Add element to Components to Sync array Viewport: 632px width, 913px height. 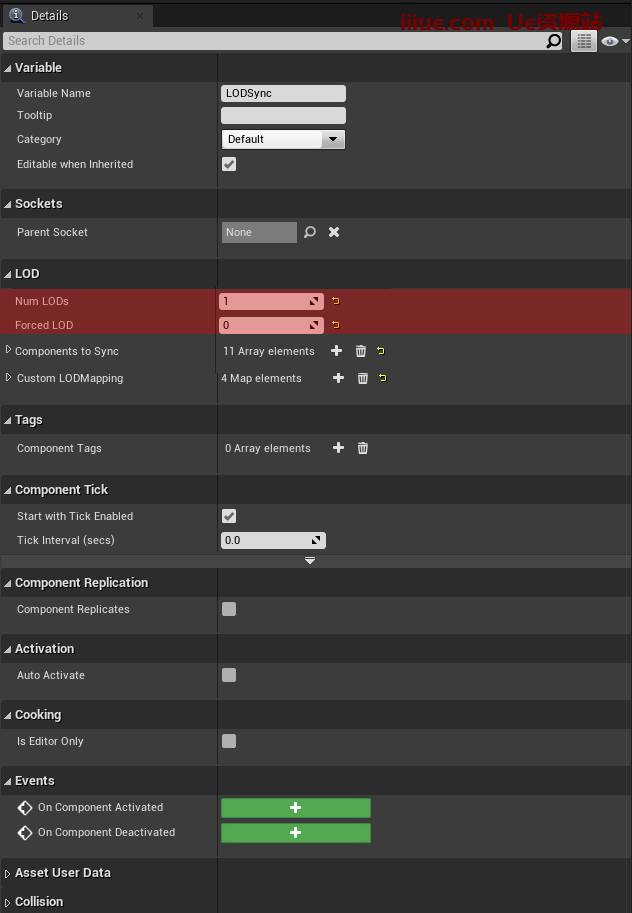pos(336,351)
